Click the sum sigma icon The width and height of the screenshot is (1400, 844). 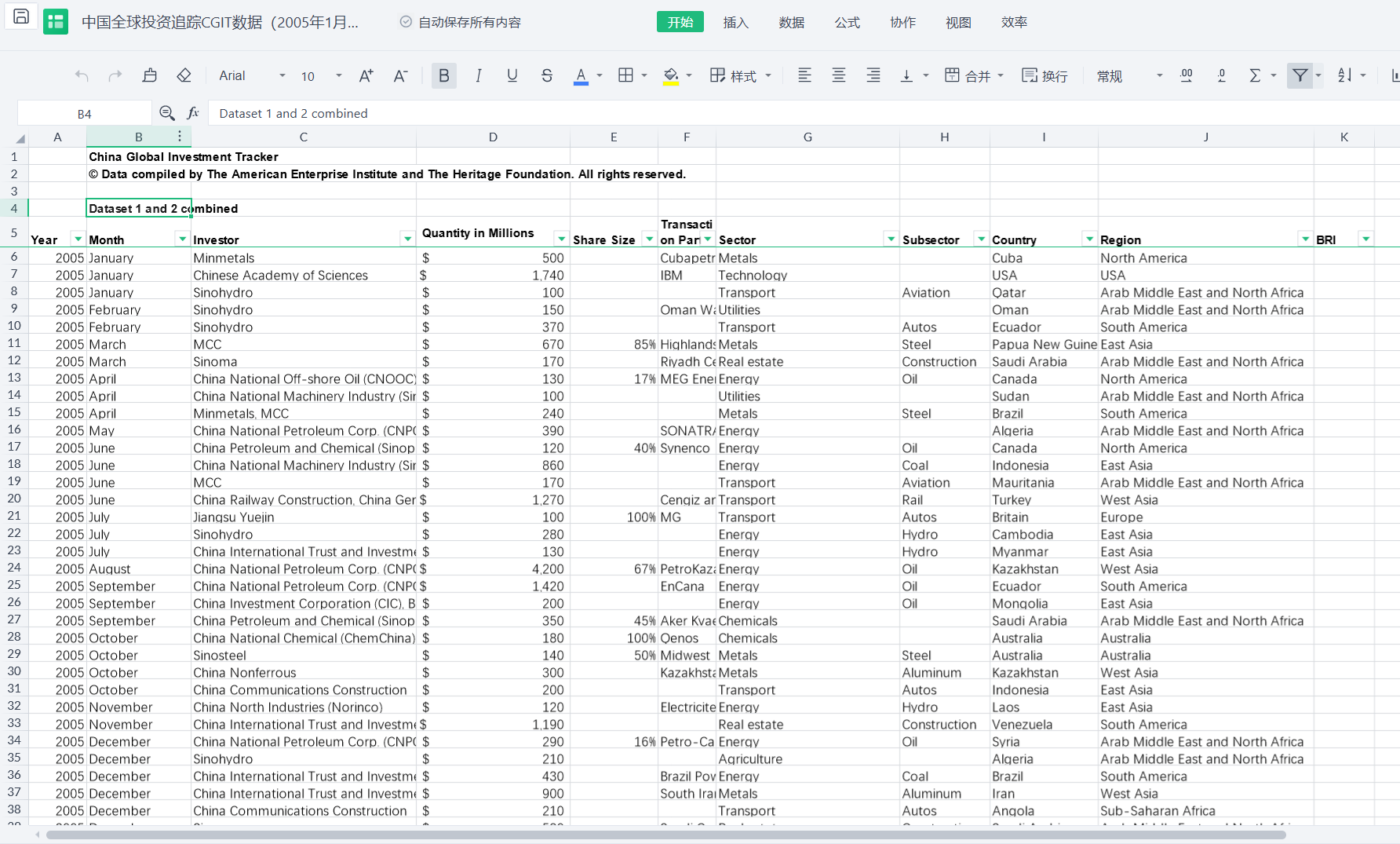point(1255,75)
